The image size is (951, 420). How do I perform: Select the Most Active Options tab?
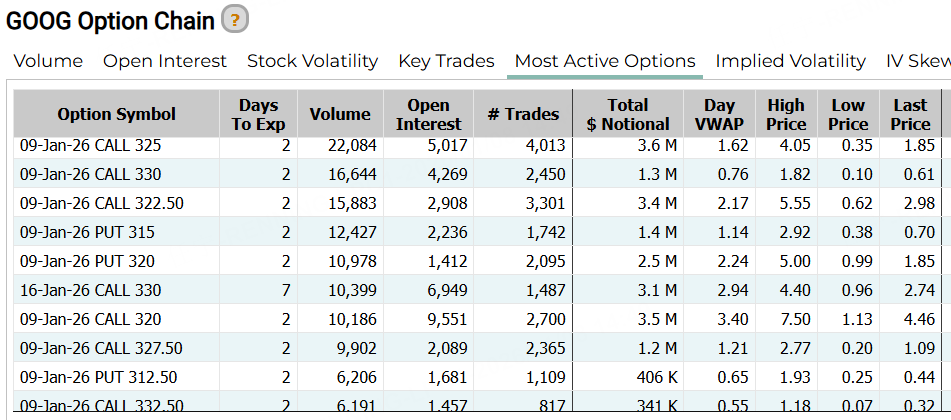point(605,61)
